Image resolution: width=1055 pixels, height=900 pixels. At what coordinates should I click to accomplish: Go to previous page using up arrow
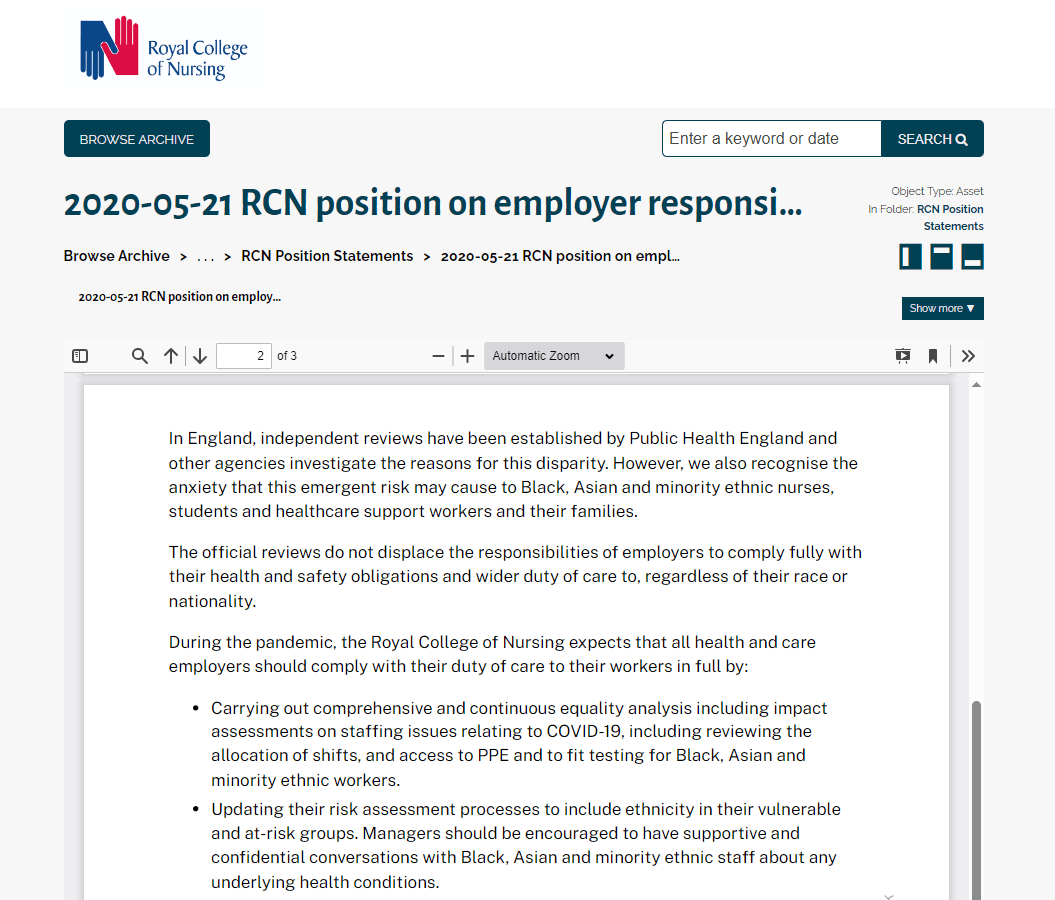pos(171,356)
